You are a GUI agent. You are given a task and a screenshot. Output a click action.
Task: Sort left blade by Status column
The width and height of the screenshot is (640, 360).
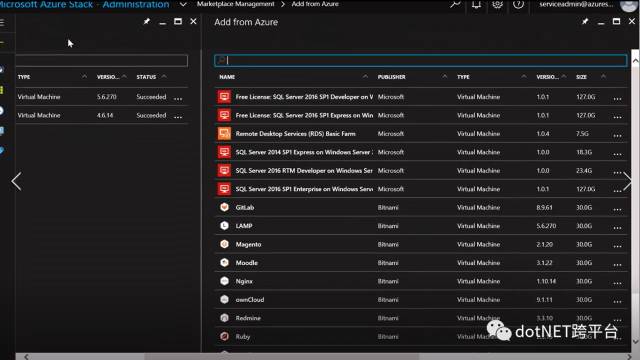[146, 77]
